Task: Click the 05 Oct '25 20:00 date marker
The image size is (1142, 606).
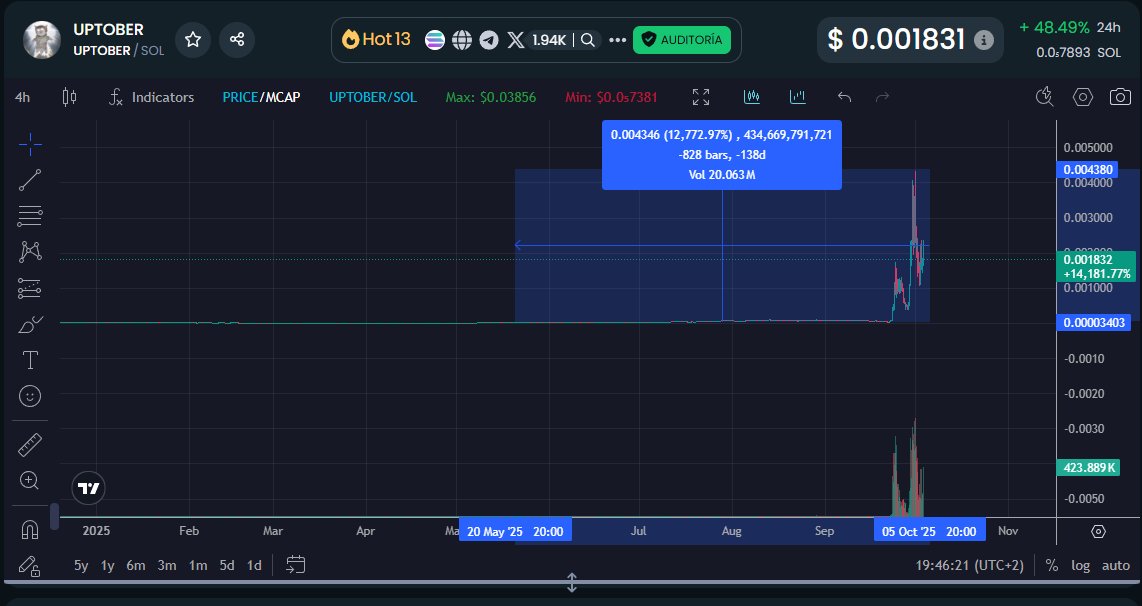Action: (x=929, y=532)
